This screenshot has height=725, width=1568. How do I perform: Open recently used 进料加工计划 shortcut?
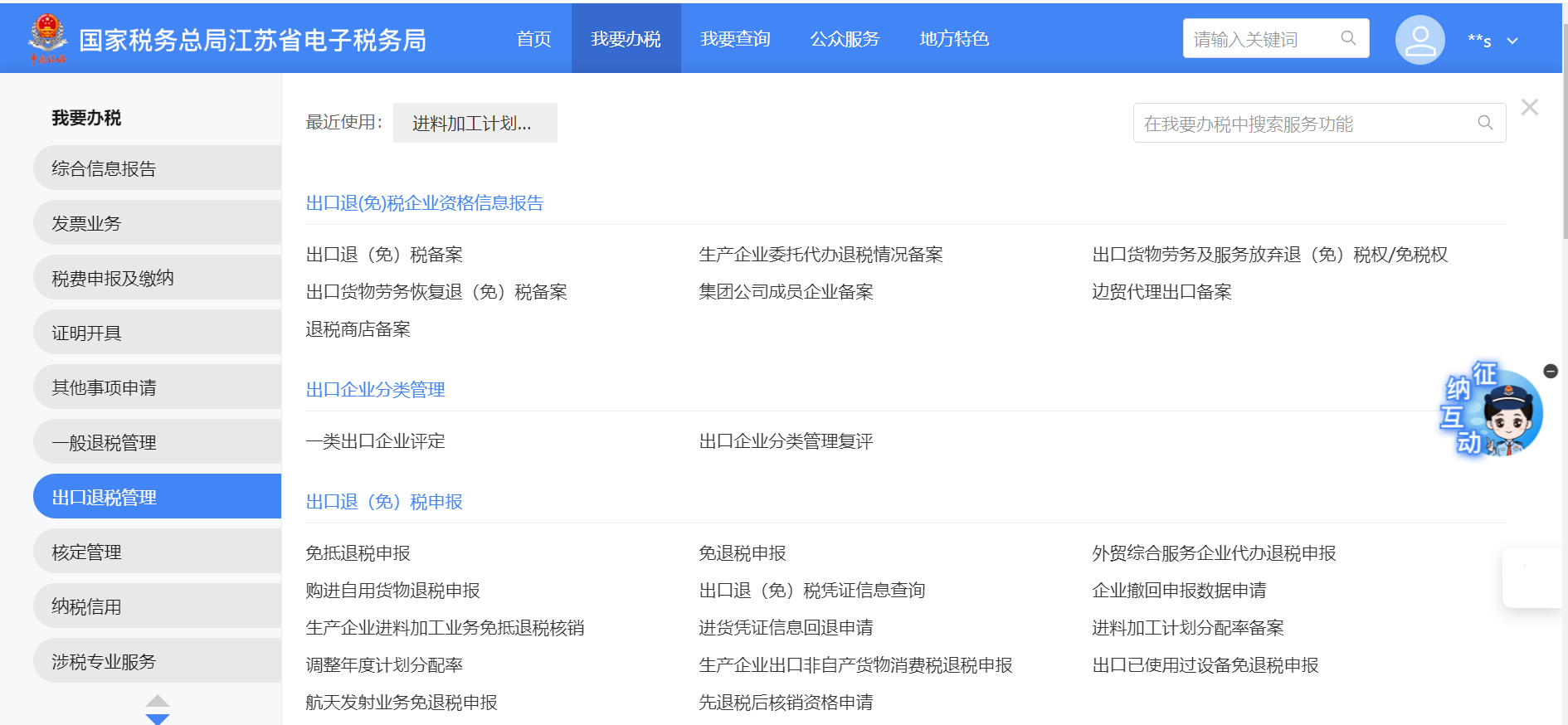[x=475, y=123]
